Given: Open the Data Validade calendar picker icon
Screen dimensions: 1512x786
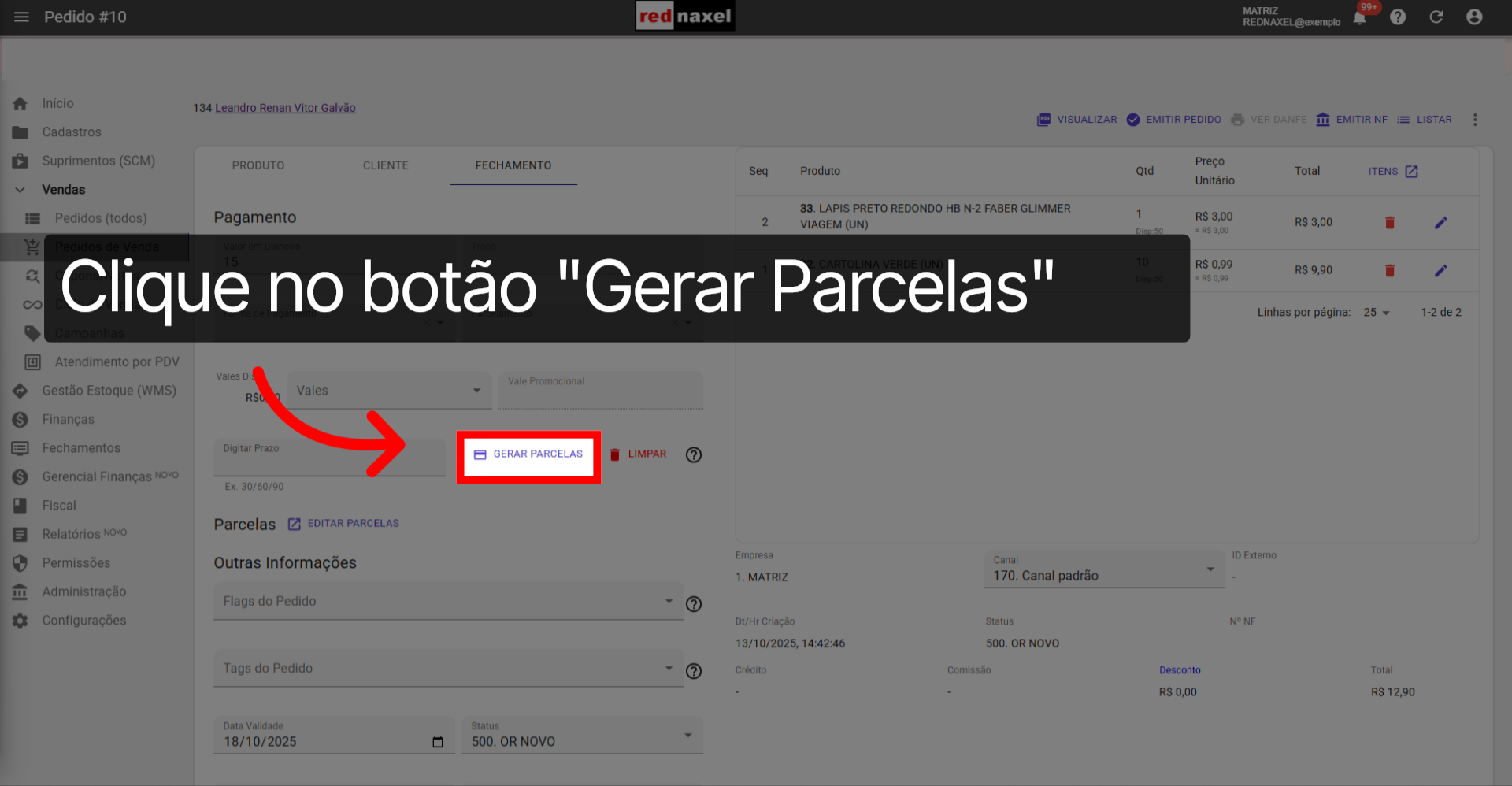Looking at the screenshot, I should click(x=438, y=741).
